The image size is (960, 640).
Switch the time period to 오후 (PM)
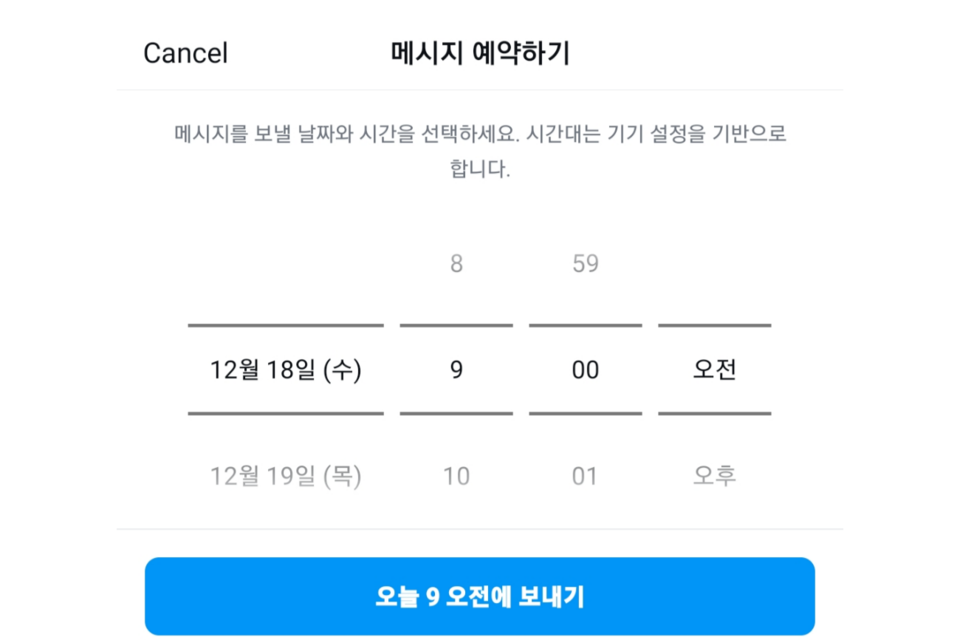714,476
